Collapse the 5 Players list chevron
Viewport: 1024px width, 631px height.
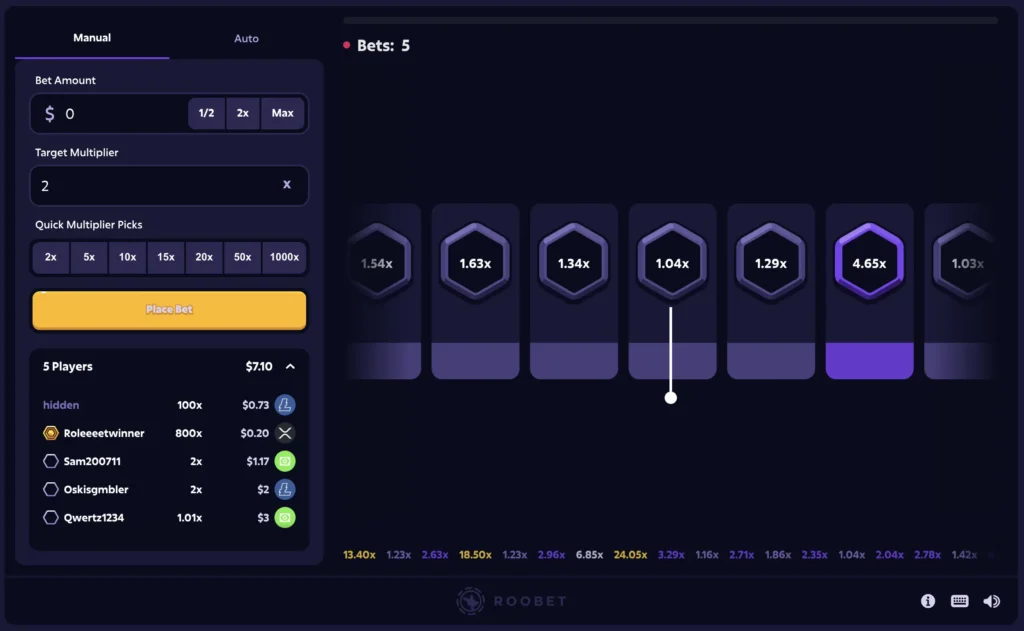click(x=290, y=366)
